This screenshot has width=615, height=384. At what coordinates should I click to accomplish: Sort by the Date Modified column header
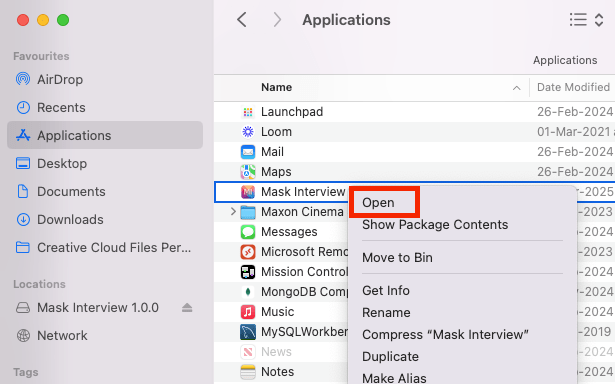point(573,87)
